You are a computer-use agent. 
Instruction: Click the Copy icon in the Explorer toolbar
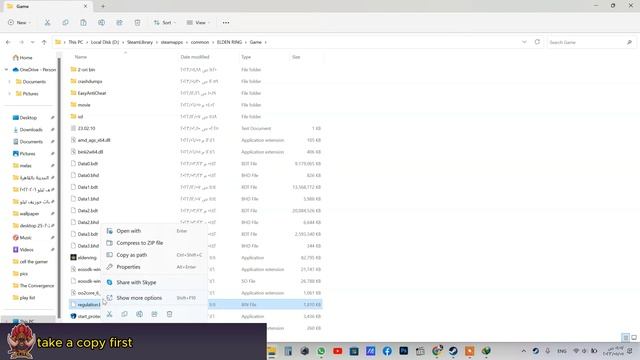65,23
